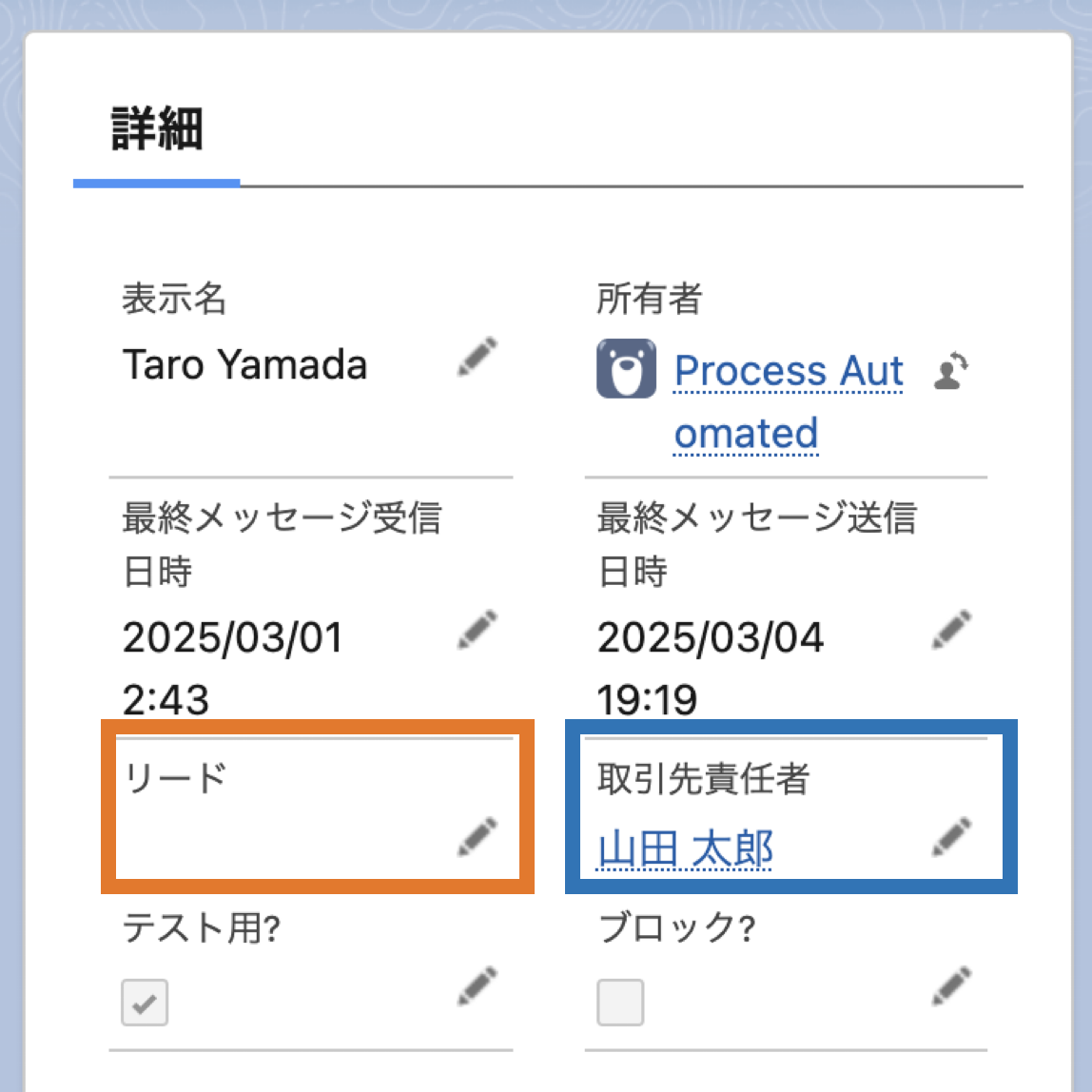Click the Process Automated bear avatar
Viewport: 1092px width, 1092px height.
click(x=626, y=368)
